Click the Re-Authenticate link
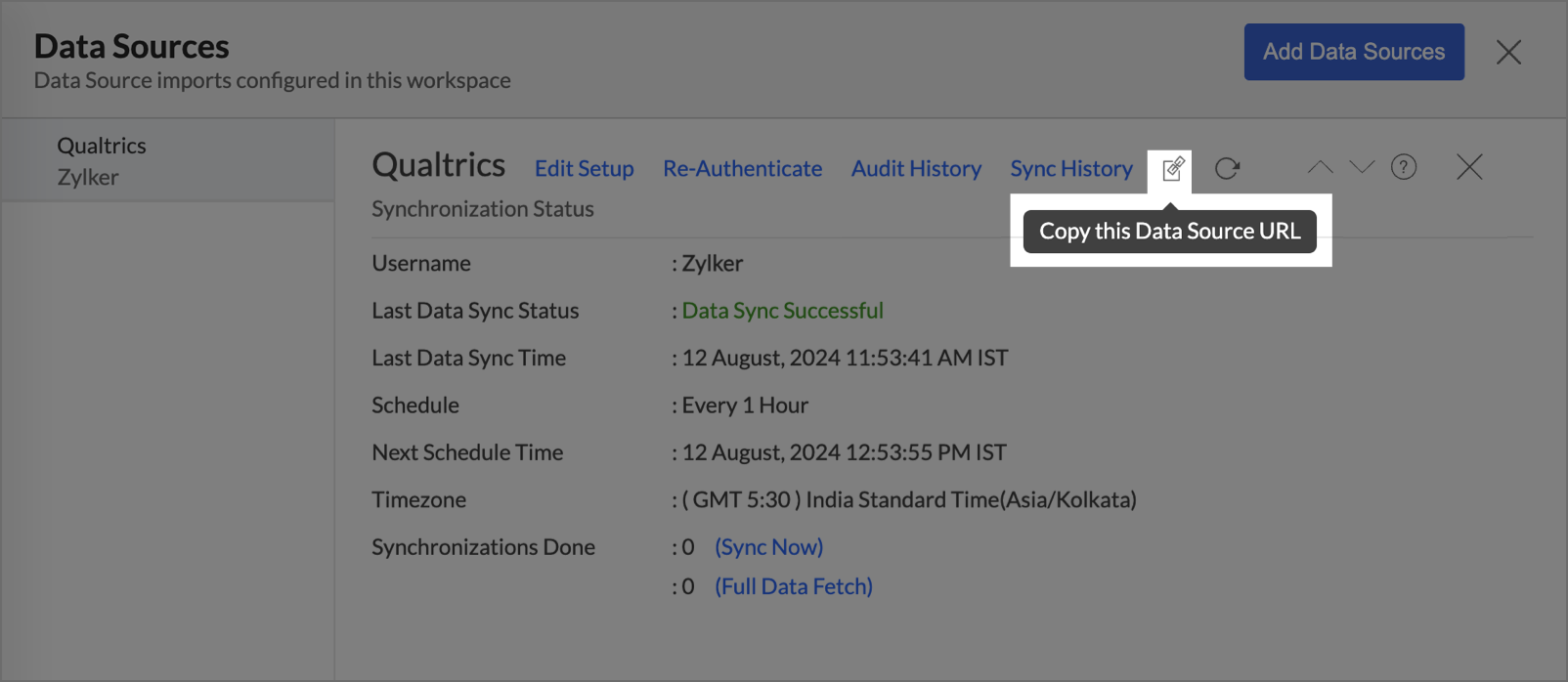The width and height of the screenshot is (1568, 682). click(x=743, y=168)
